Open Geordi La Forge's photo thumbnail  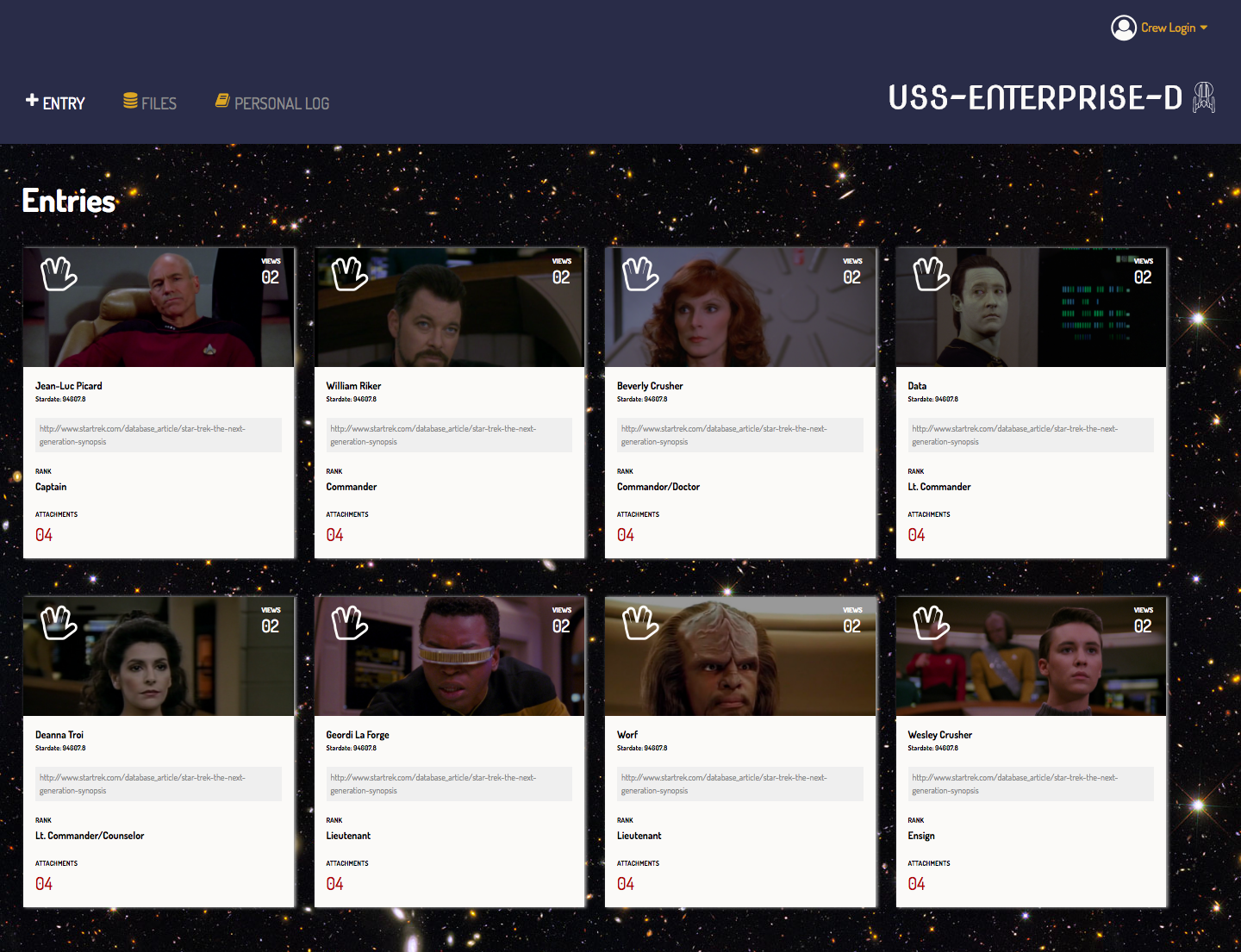(449, 656)
